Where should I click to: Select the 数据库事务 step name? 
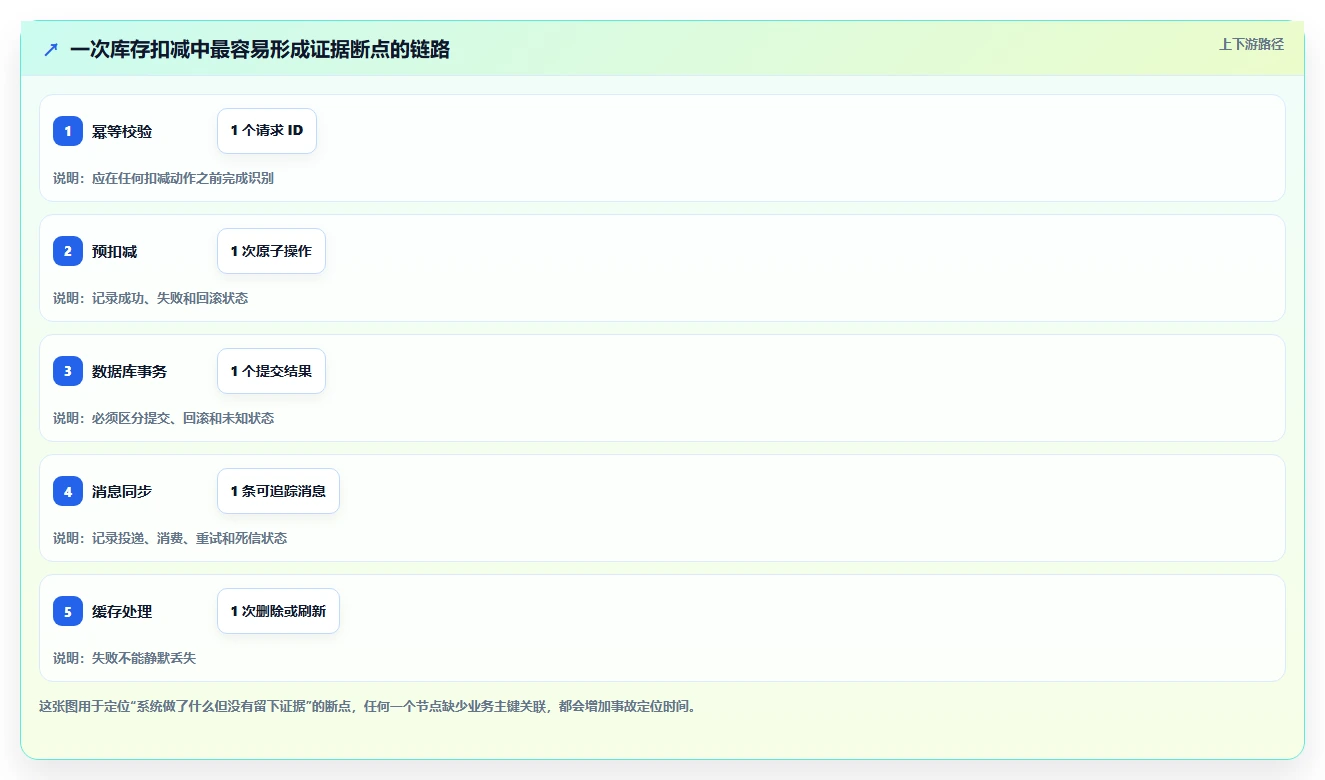point(130,372)
